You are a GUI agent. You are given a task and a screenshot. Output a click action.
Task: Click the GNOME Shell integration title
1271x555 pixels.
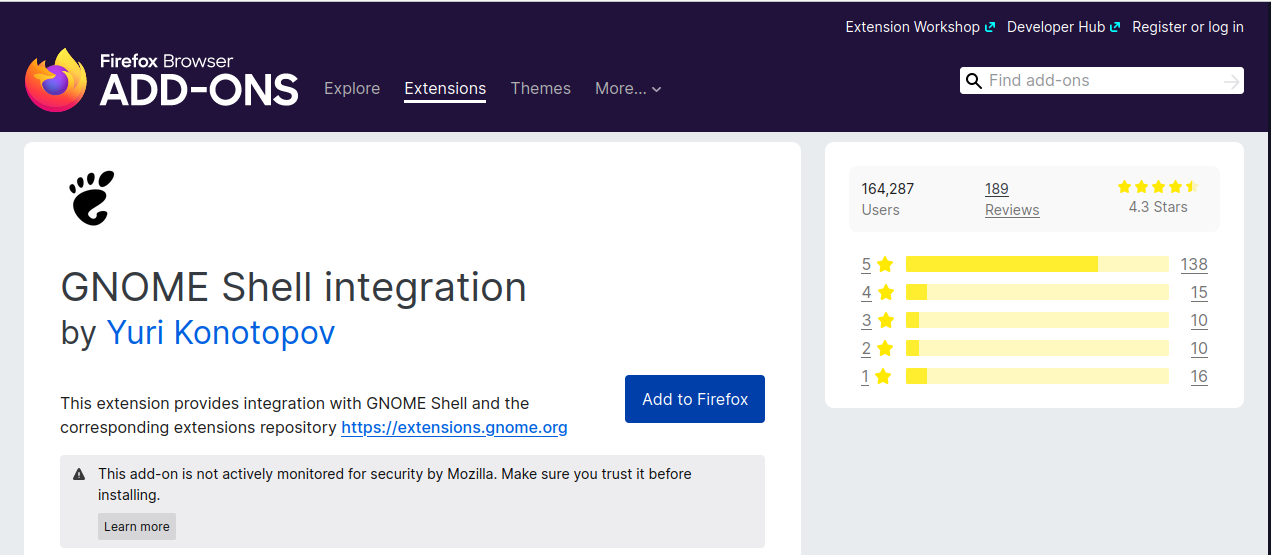pos(293,287)
